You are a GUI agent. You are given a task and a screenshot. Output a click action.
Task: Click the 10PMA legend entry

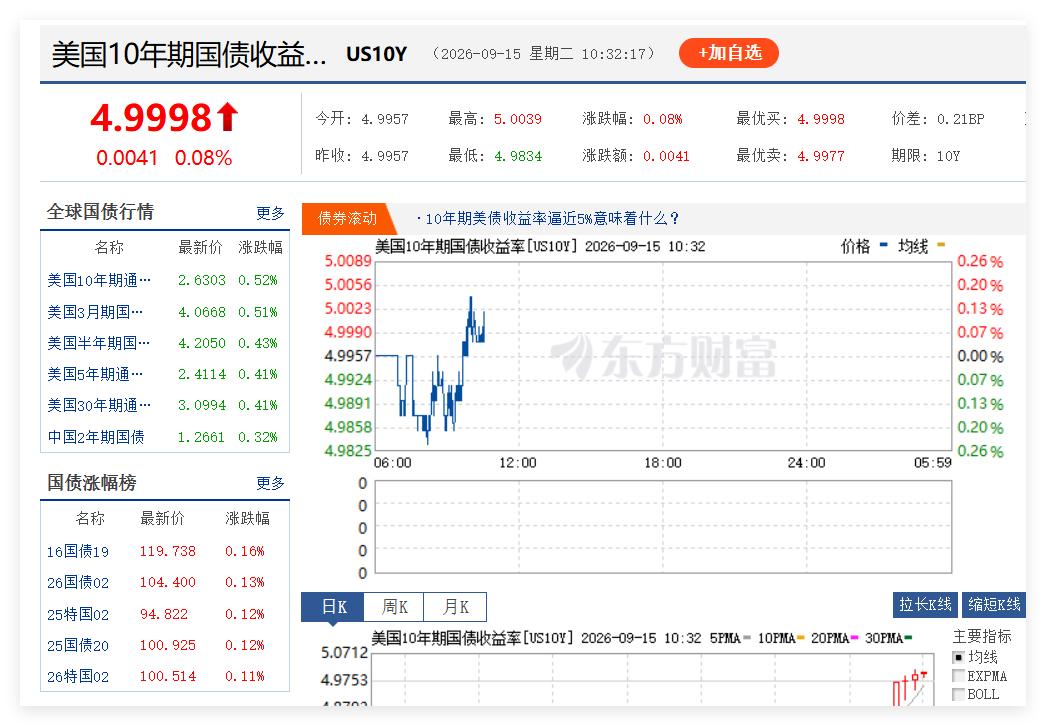(x=780, y=639)
